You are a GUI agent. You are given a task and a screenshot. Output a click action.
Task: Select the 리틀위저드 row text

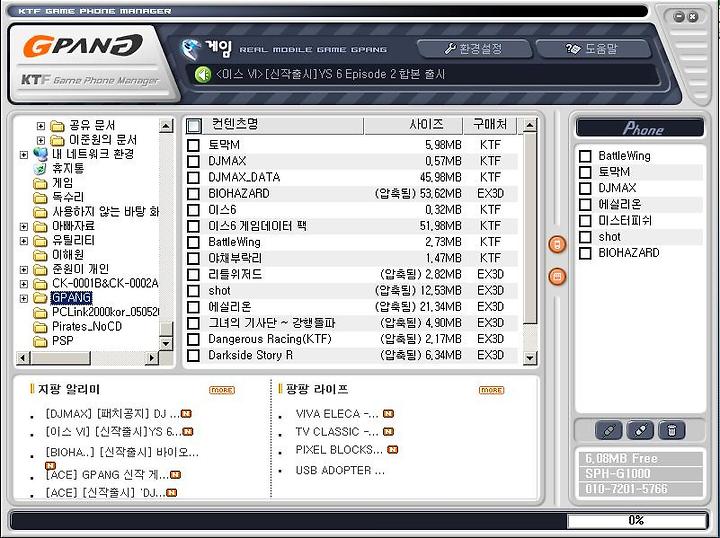coord(235,275)
